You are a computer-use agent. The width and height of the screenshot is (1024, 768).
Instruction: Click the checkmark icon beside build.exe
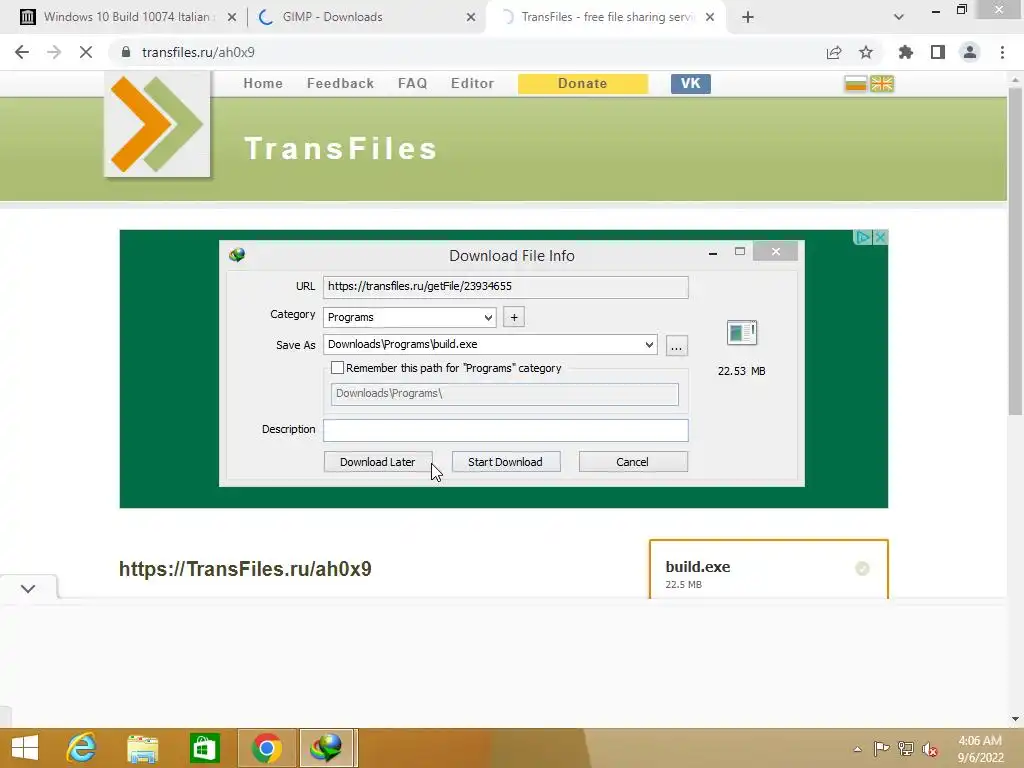(862, 569)
